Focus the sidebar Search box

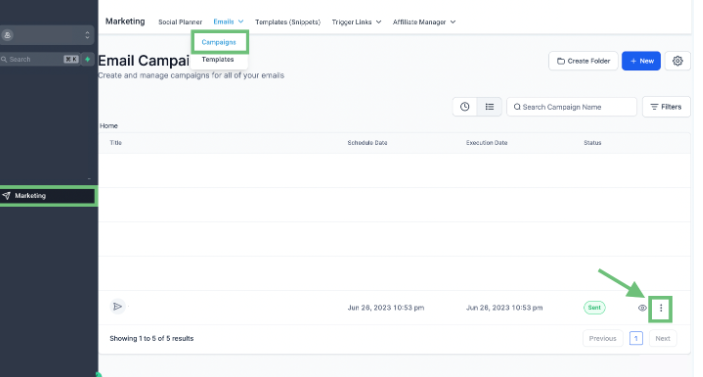coord(39,59)
